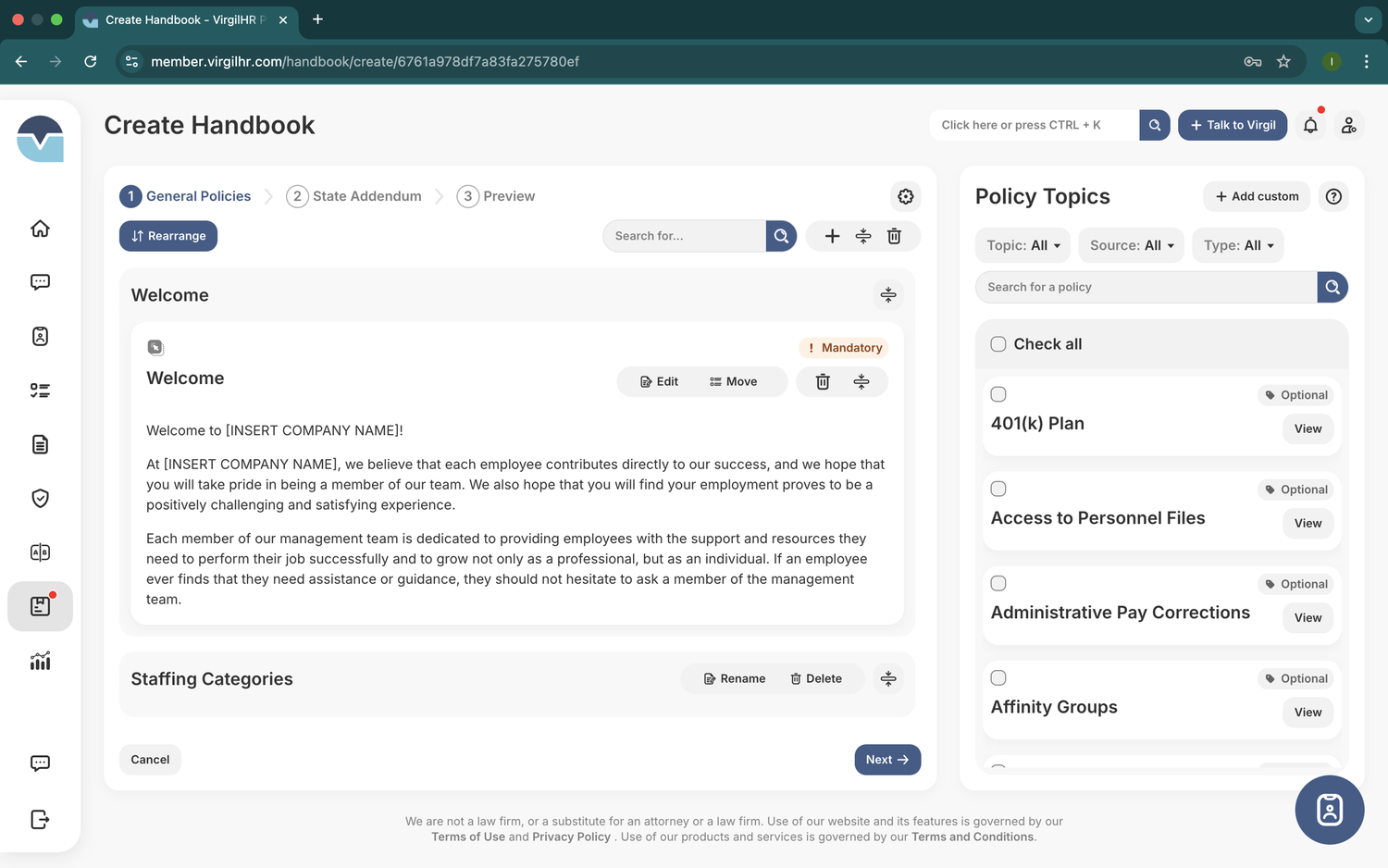This screenshot has height=868, width=1388.
Task: Click the trash icon to delete selected policies
Action: click(x=894, y=236)
